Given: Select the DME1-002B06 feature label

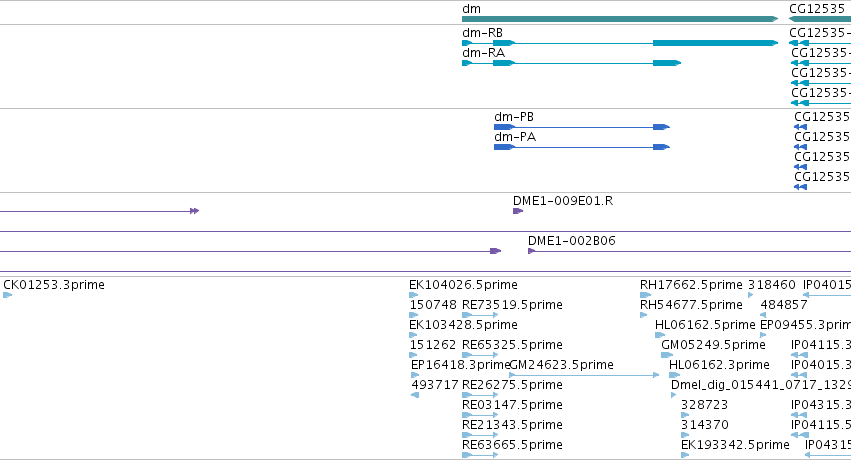Looking at the screenshot, I should 571,241.
